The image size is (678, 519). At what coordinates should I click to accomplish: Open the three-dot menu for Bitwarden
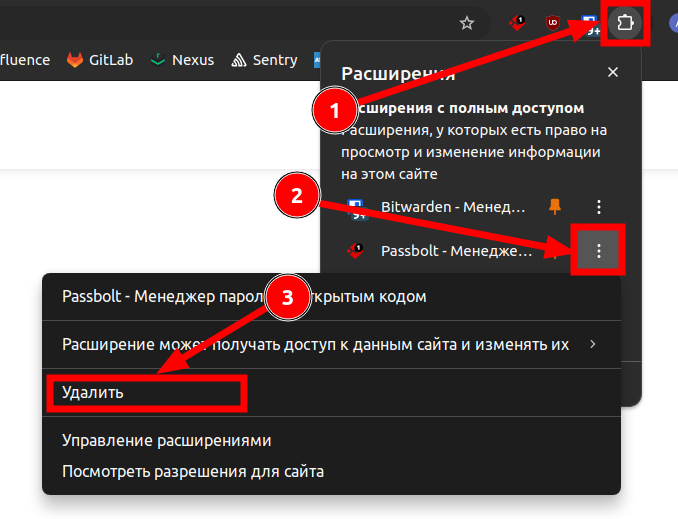(x=598, y=207)
